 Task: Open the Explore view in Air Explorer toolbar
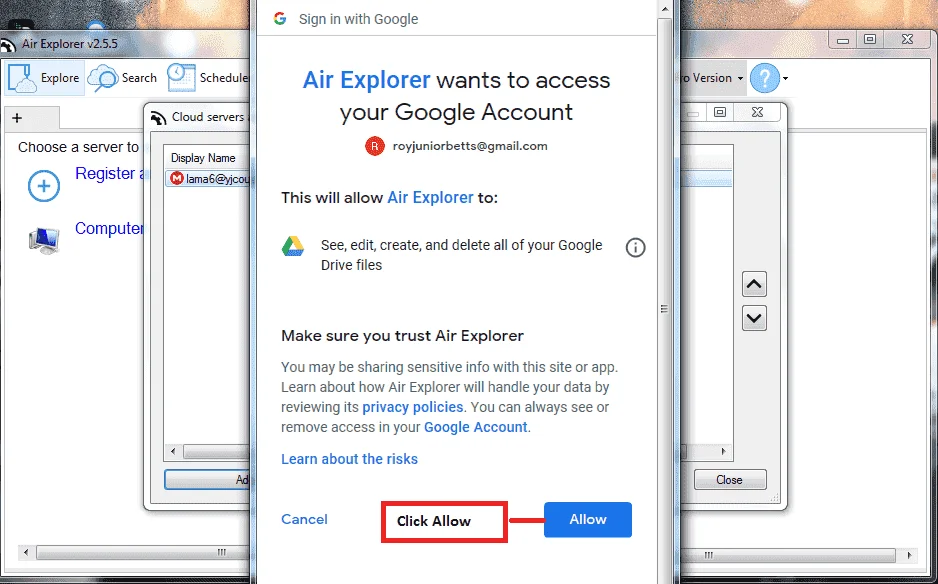click(x=45, y=78)
